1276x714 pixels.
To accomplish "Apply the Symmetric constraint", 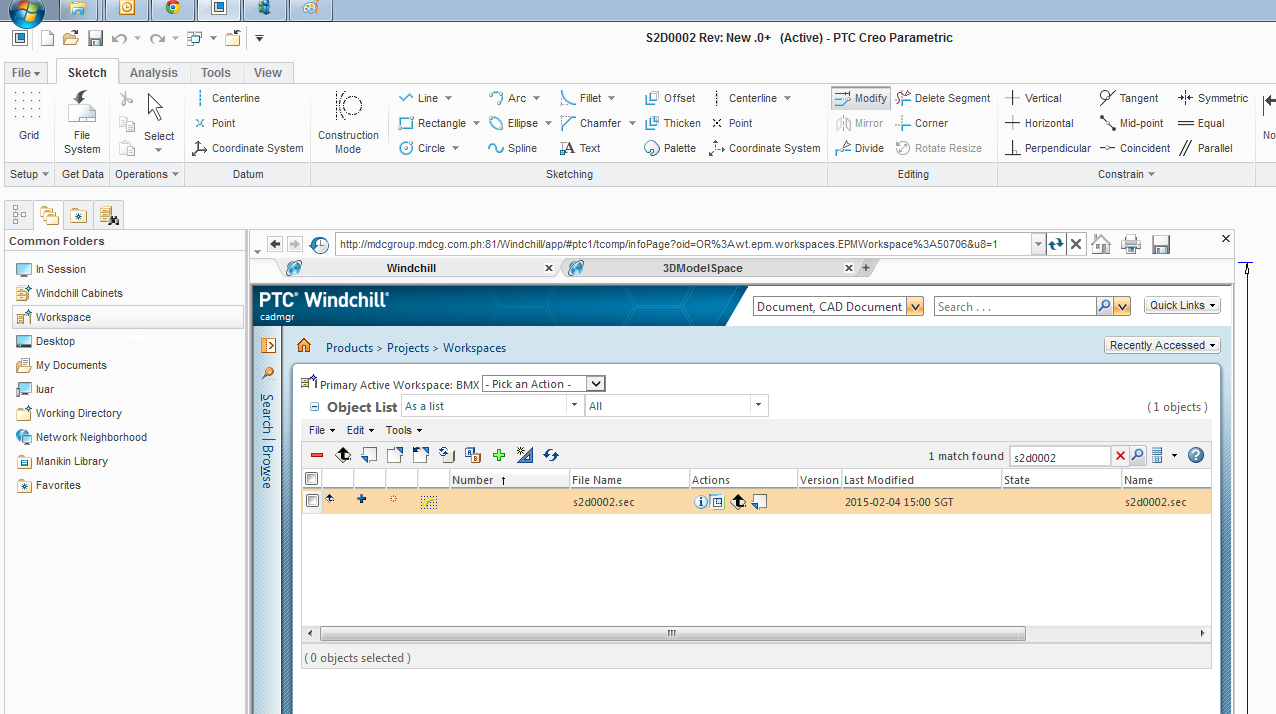I will pos(1213,98).
